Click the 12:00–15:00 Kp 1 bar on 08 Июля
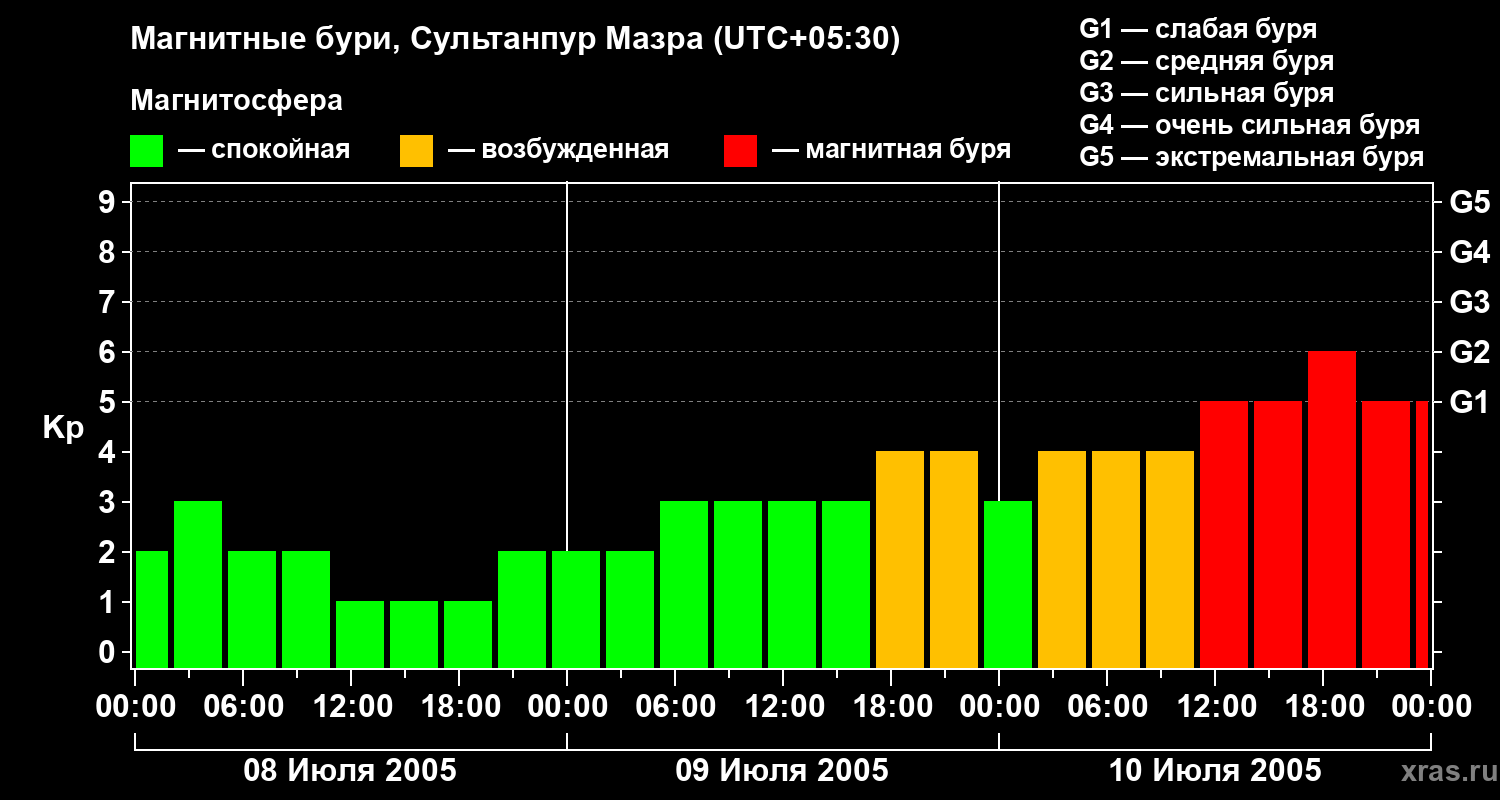Viewport: 1500px width, 800px height. [360, 635]
